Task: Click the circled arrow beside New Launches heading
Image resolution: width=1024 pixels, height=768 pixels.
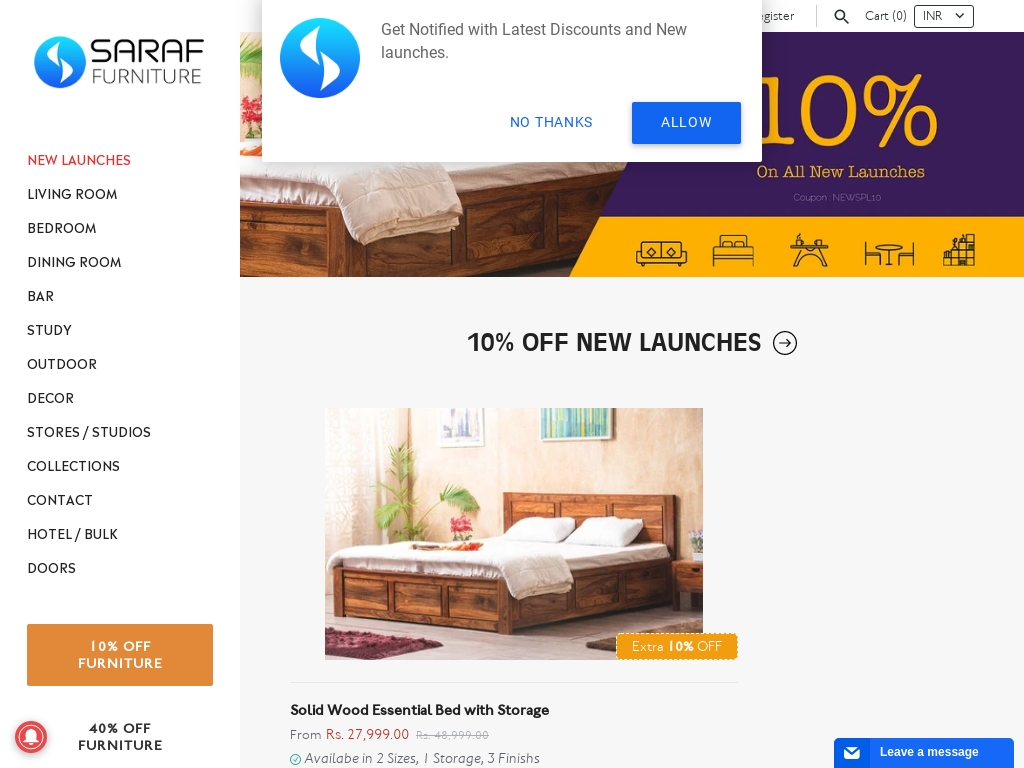Action: tap(784, 343)
